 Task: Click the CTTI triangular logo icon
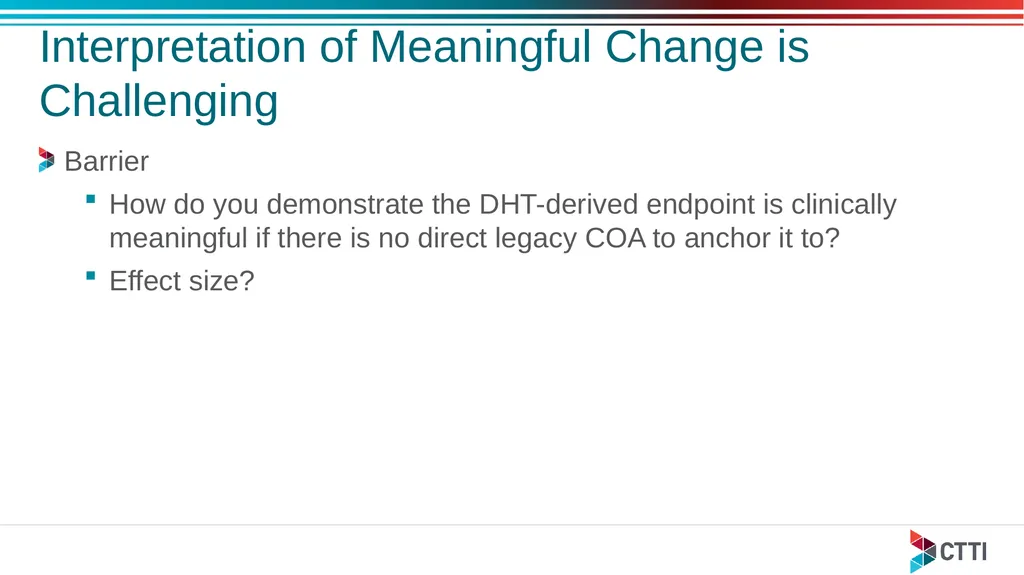pyautogui.click(x=922, y=551)
